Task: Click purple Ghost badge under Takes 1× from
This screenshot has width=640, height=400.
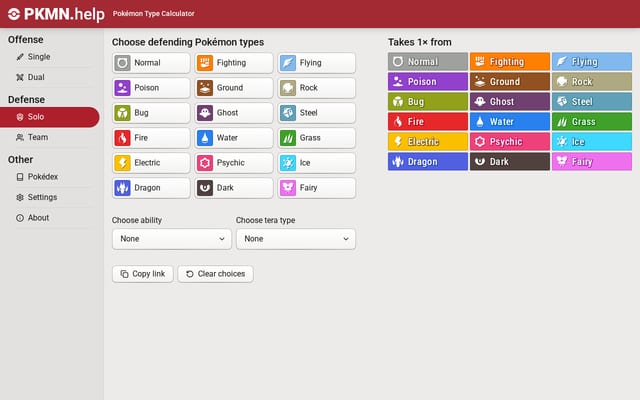Action: [510, 102]
